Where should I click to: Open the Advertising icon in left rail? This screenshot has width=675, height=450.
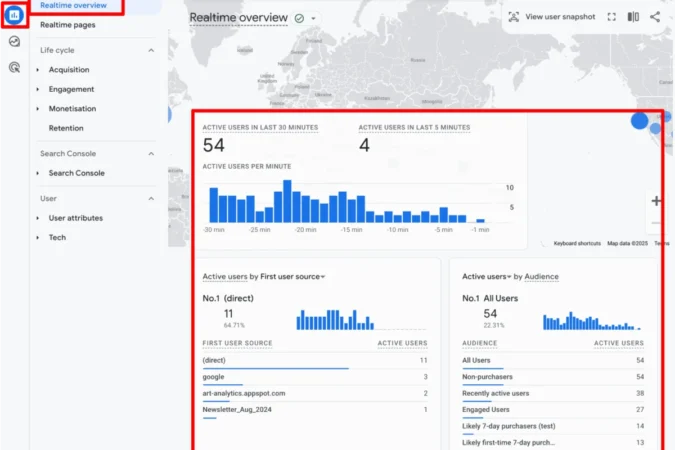[14, 67]
